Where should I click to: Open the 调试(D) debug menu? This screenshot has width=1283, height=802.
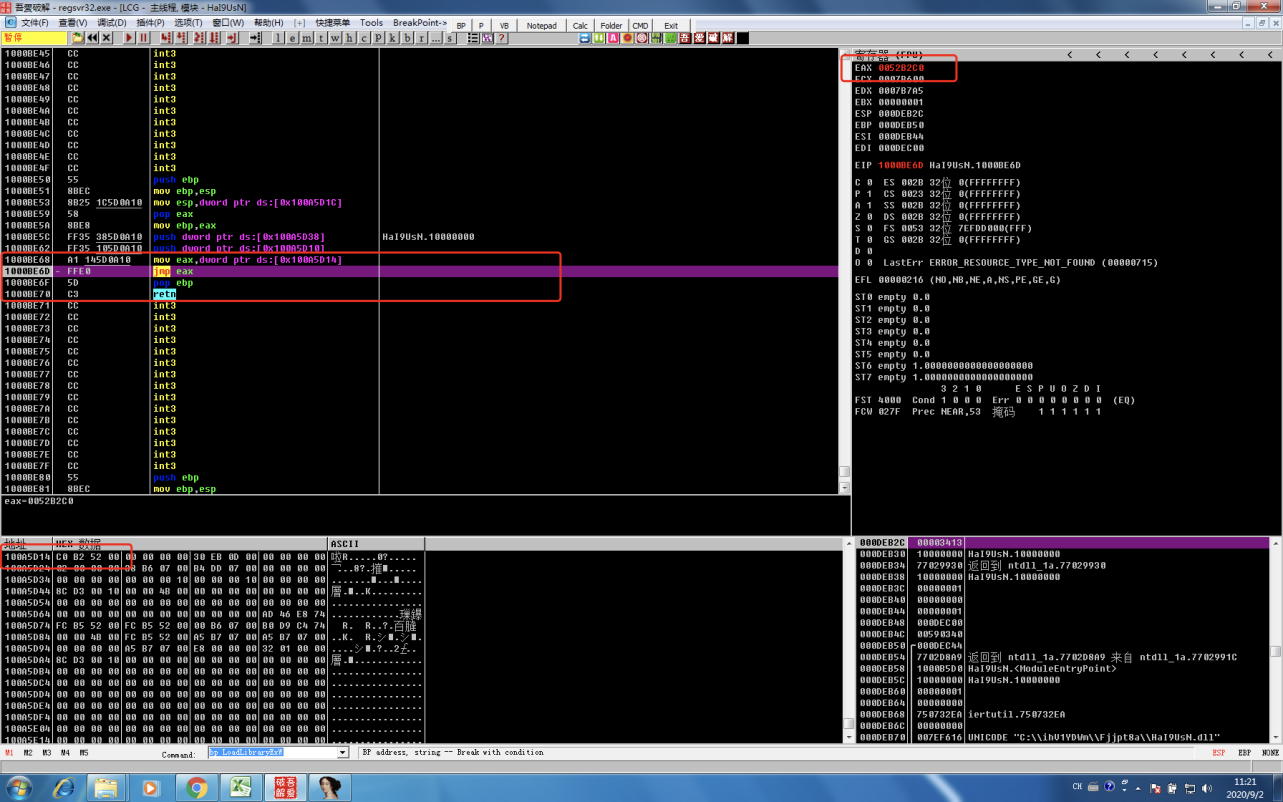tap(111, 23)
